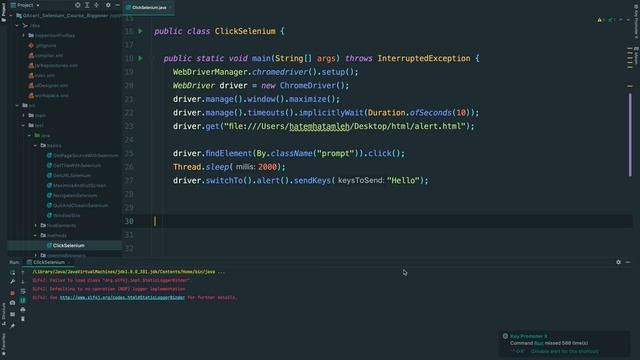Open Project panel settings gear
The image size is (640, 360).
108,5
